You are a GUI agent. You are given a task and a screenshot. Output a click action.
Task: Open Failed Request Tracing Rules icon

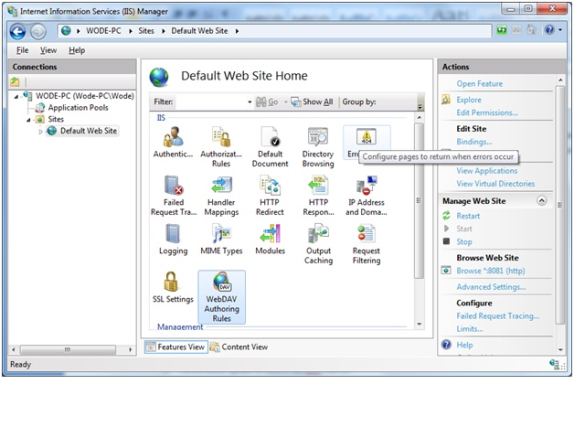click(174, 196)
